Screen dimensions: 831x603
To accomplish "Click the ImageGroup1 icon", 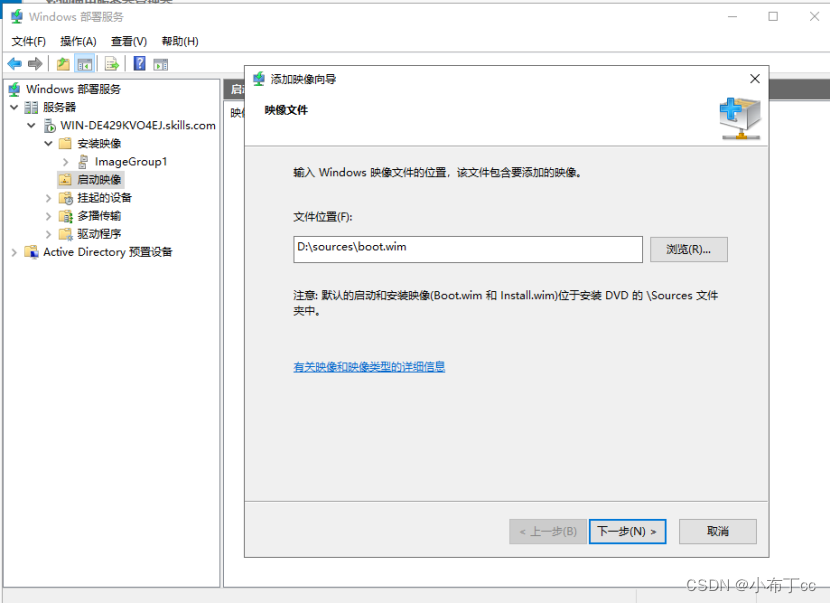I will click(83, 162).
